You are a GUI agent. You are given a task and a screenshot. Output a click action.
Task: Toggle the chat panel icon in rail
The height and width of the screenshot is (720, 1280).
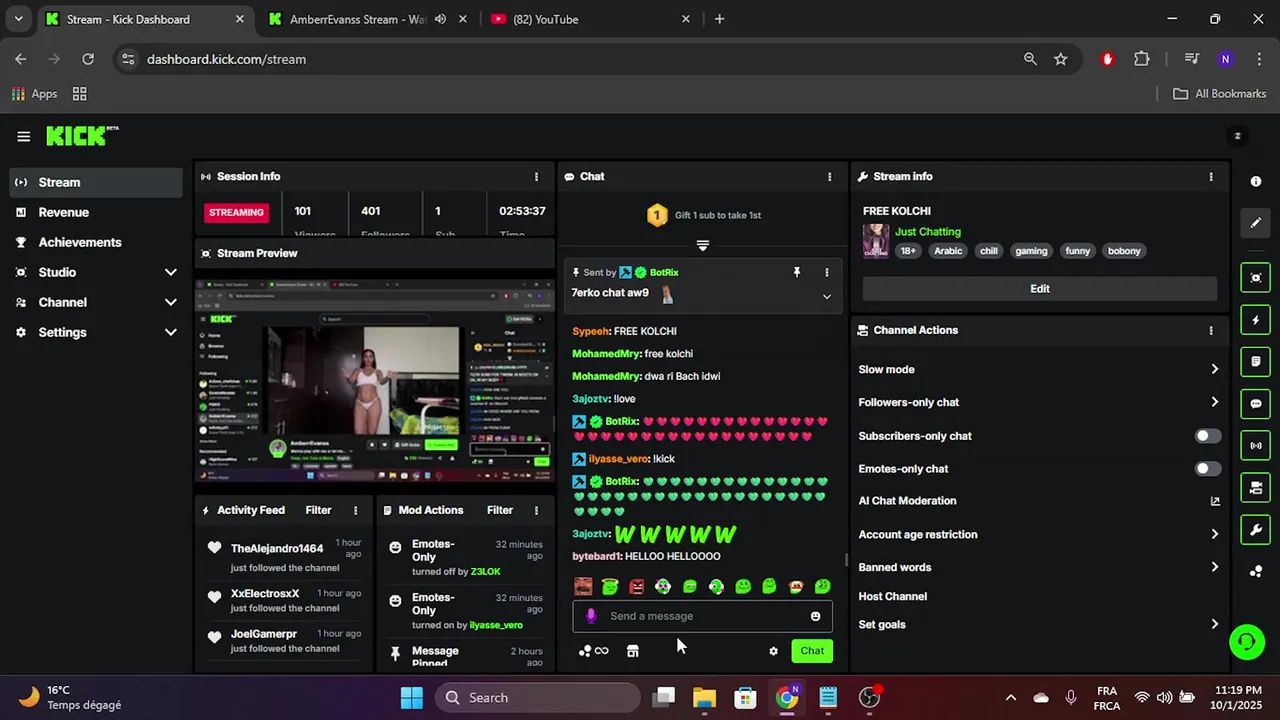(x=1256, y=403)
